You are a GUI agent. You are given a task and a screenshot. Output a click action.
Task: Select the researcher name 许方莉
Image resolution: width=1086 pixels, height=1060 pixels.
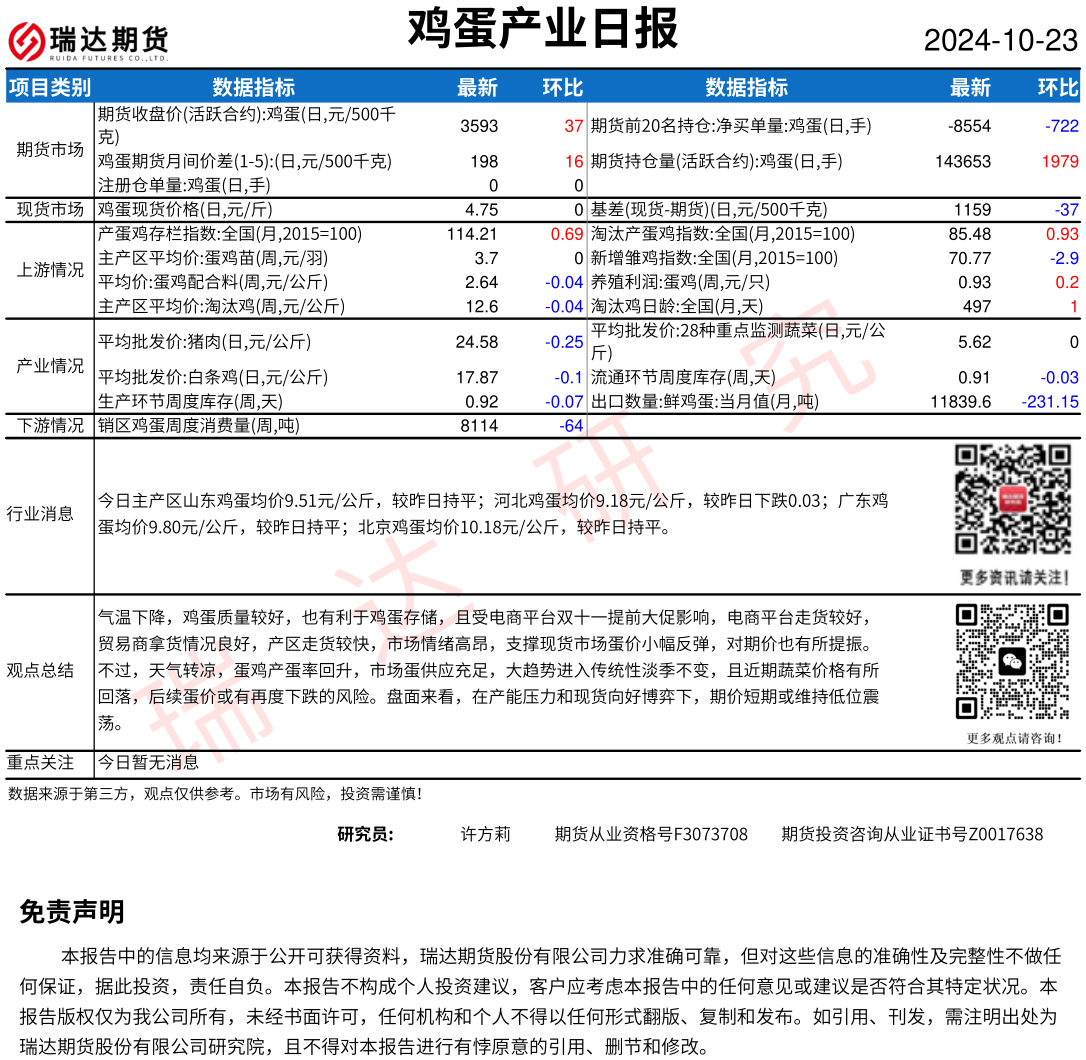[485, 834]
